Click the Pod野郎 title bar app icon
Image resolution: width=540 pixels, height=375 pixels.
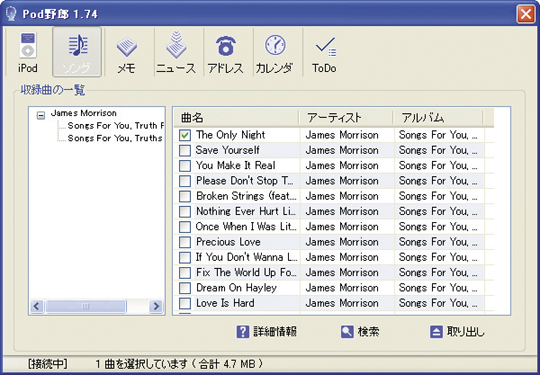click(x=11, y=14)
